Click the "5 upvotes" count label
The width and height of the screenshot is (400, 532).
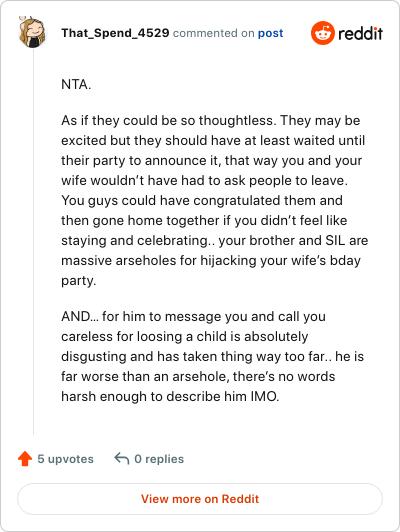pos(65,459)
